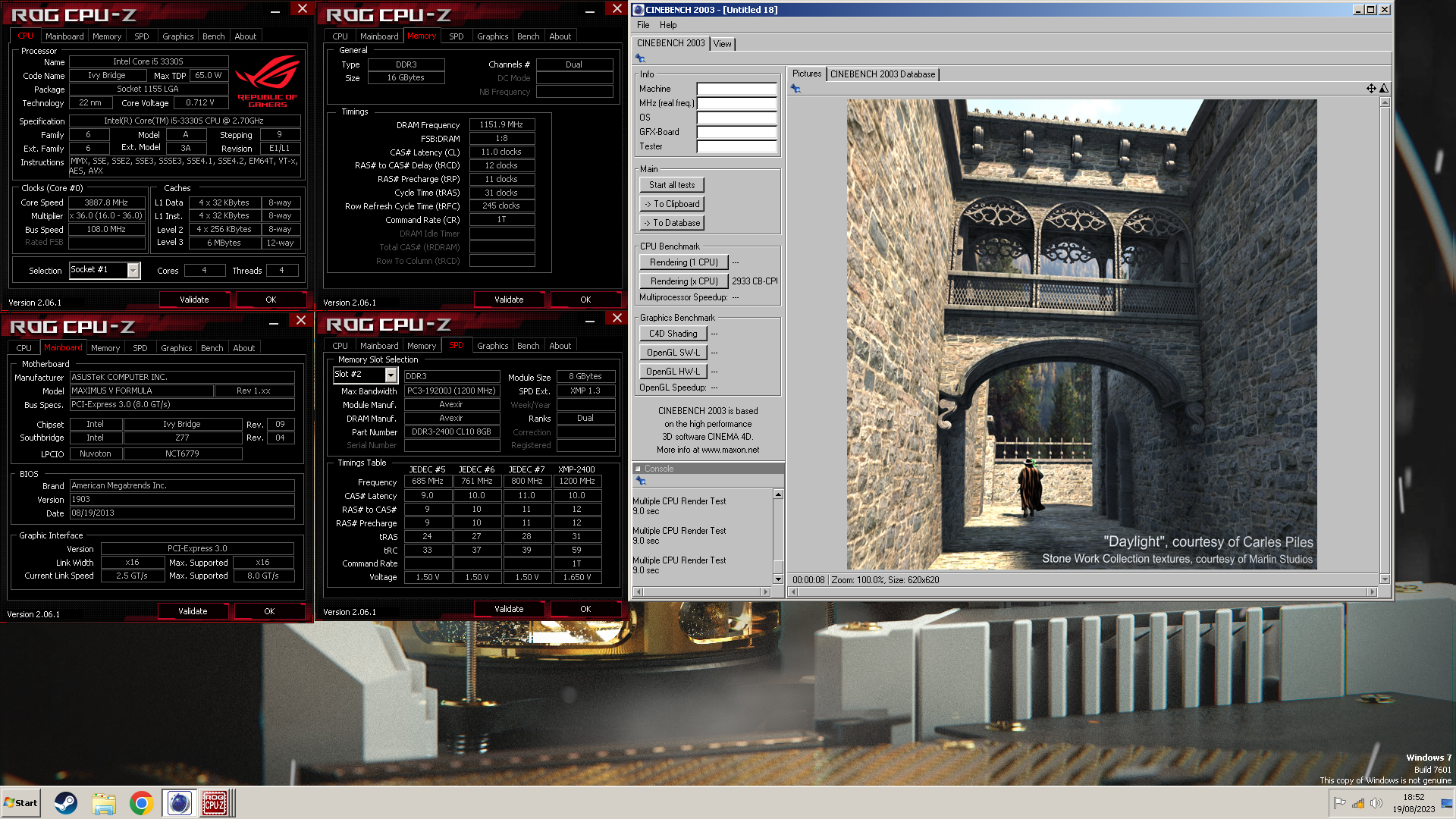Click the Console vertical scrollbar down arrow

[778, 579]
